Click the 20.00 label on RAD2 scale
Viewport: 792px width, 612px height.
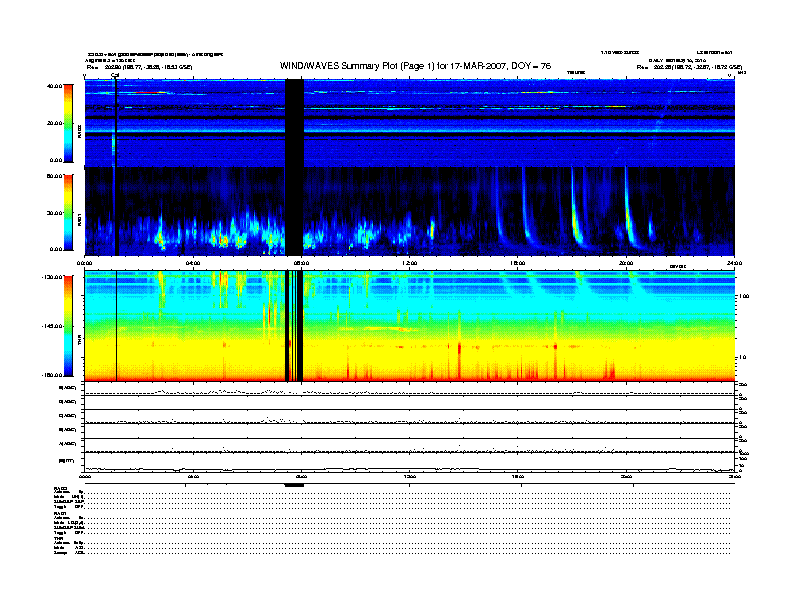click(x=54, y=123)
